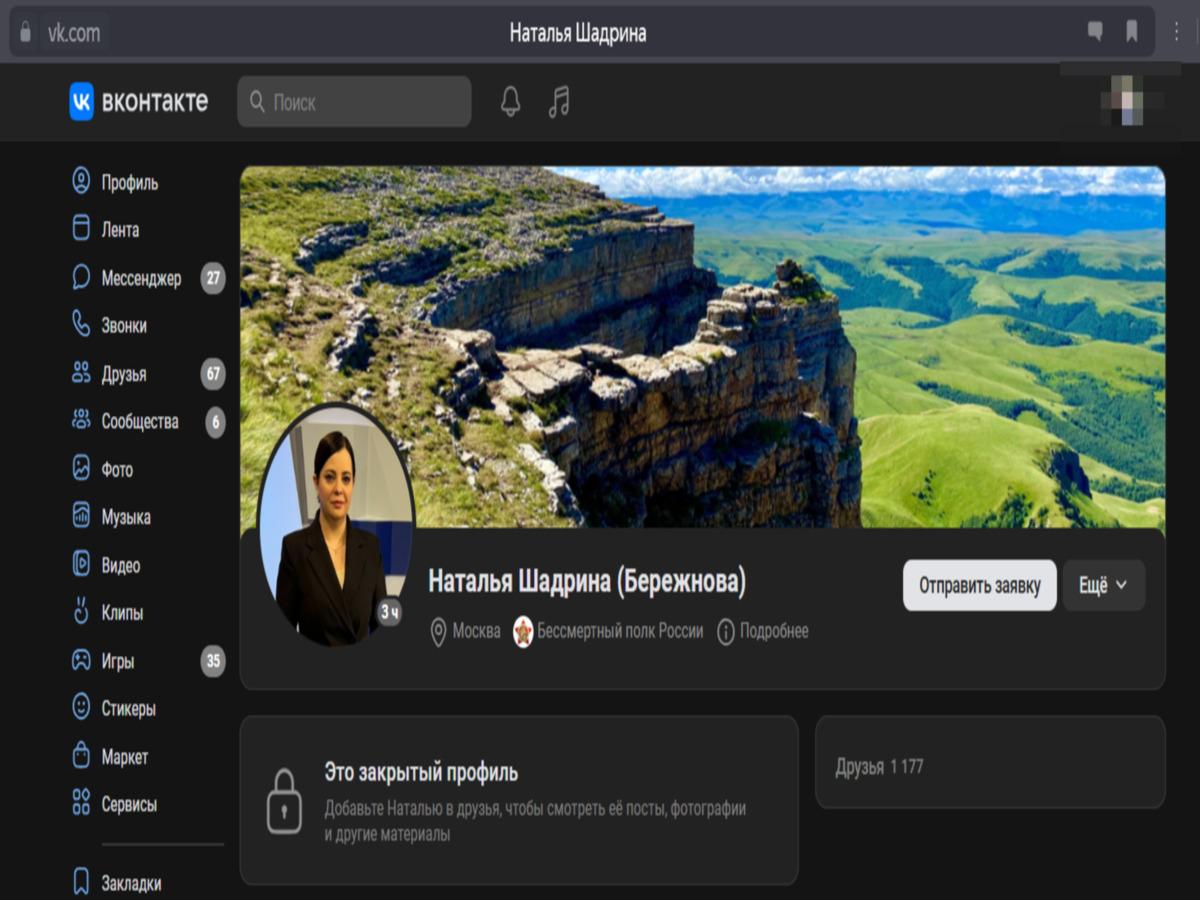Open the music player note icon in header
1200x900 pixels.
pyautogui.click(x=559, y=101)
